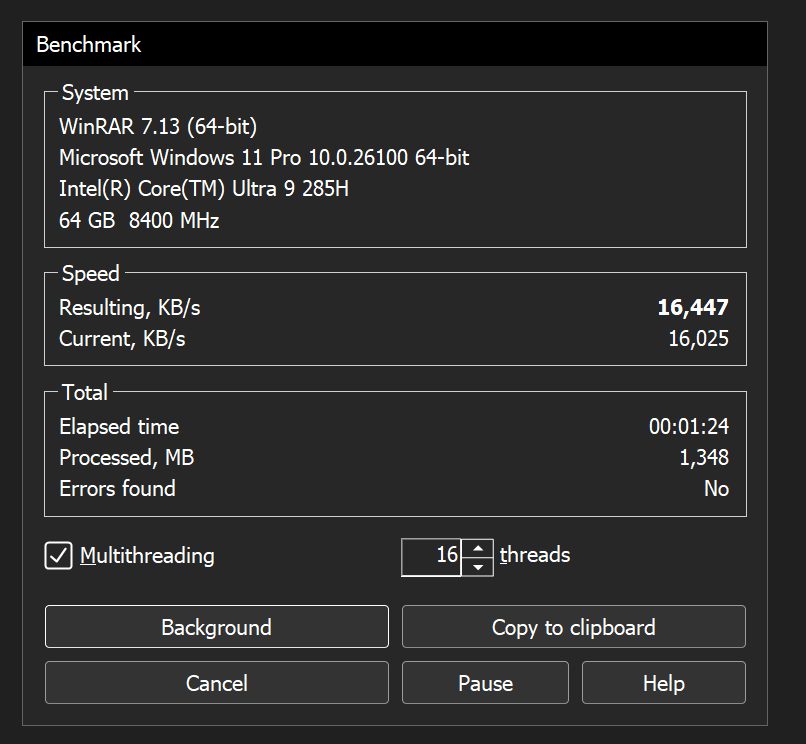Click the elapsed time value 00:01:24

[688, 427]
